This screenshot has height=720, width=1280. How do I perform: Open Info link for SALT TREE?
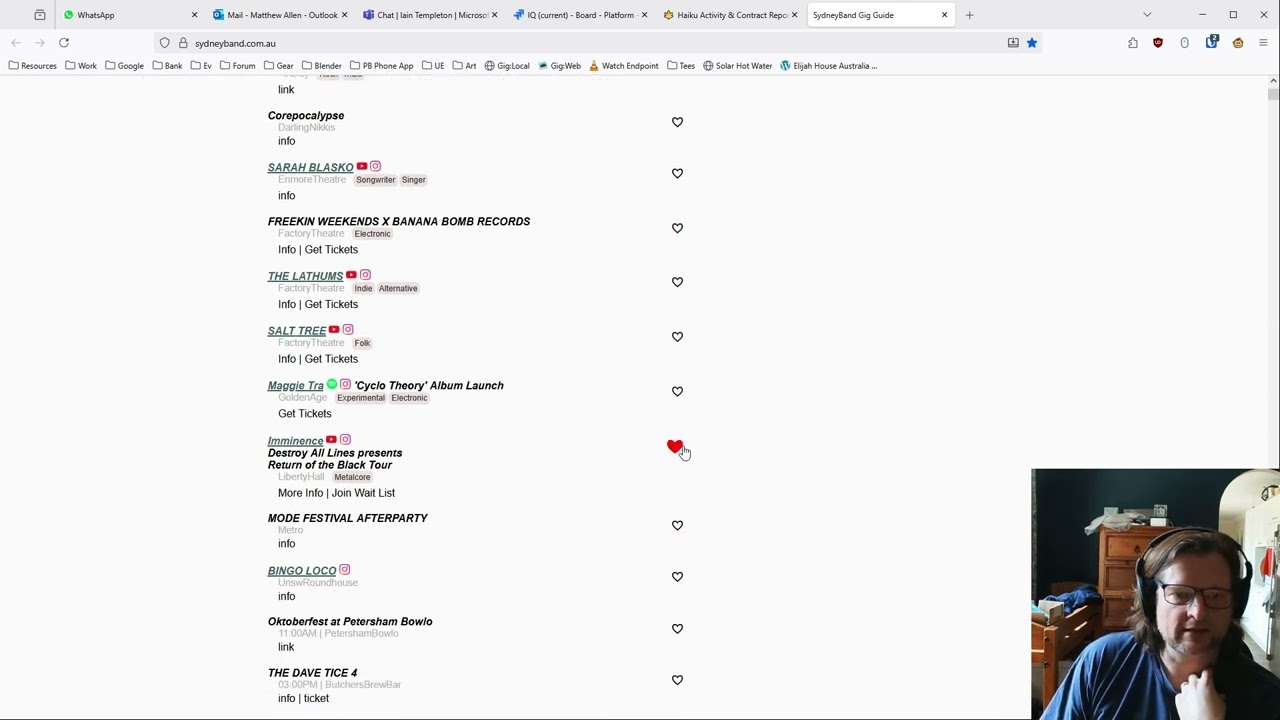287,359
